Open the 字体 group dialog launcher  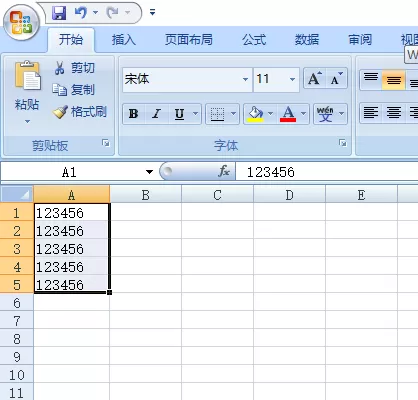(343, 143)
